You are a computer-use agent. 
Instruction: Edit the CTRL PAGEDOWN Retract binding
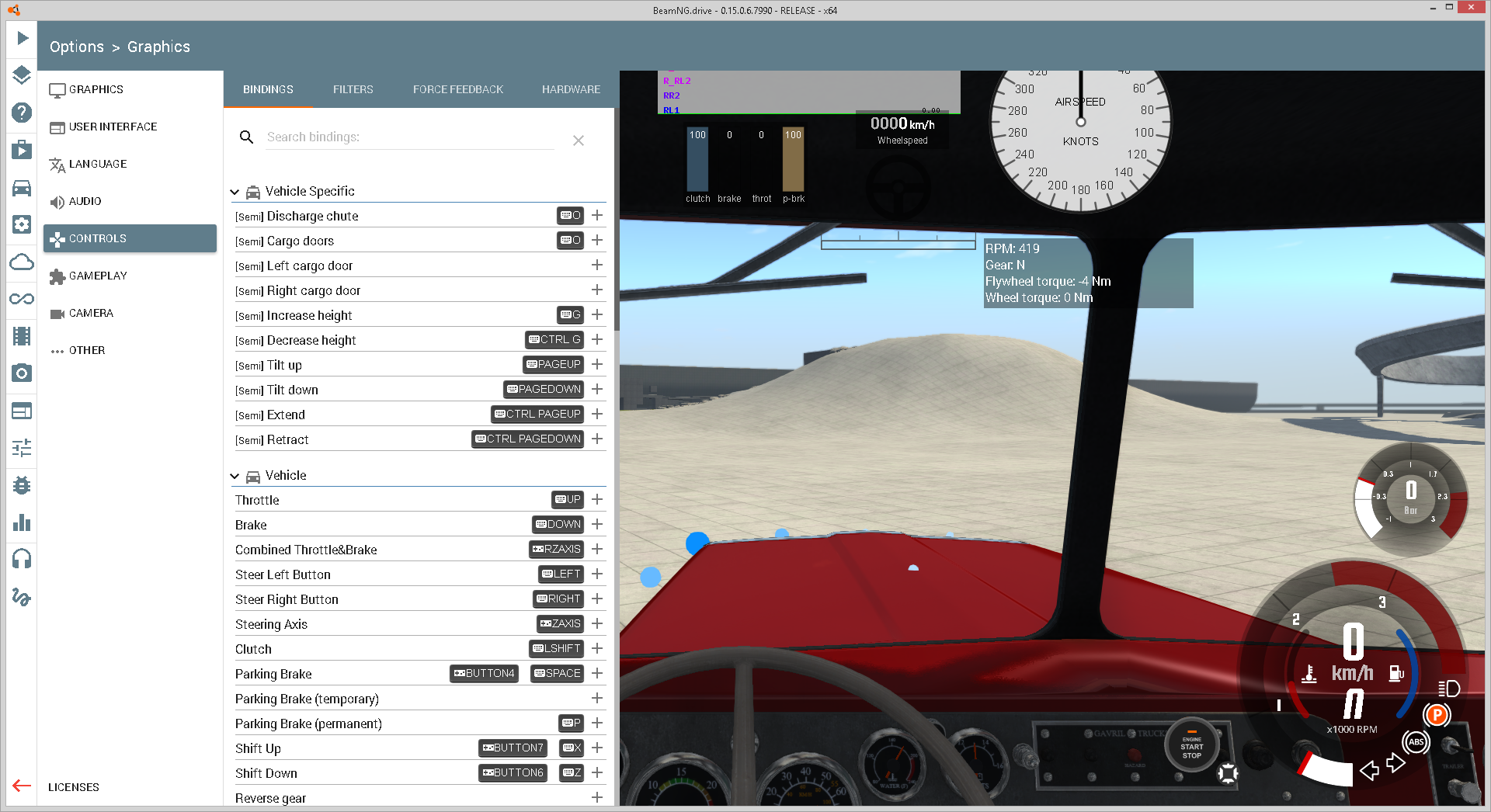click(528, 439)
